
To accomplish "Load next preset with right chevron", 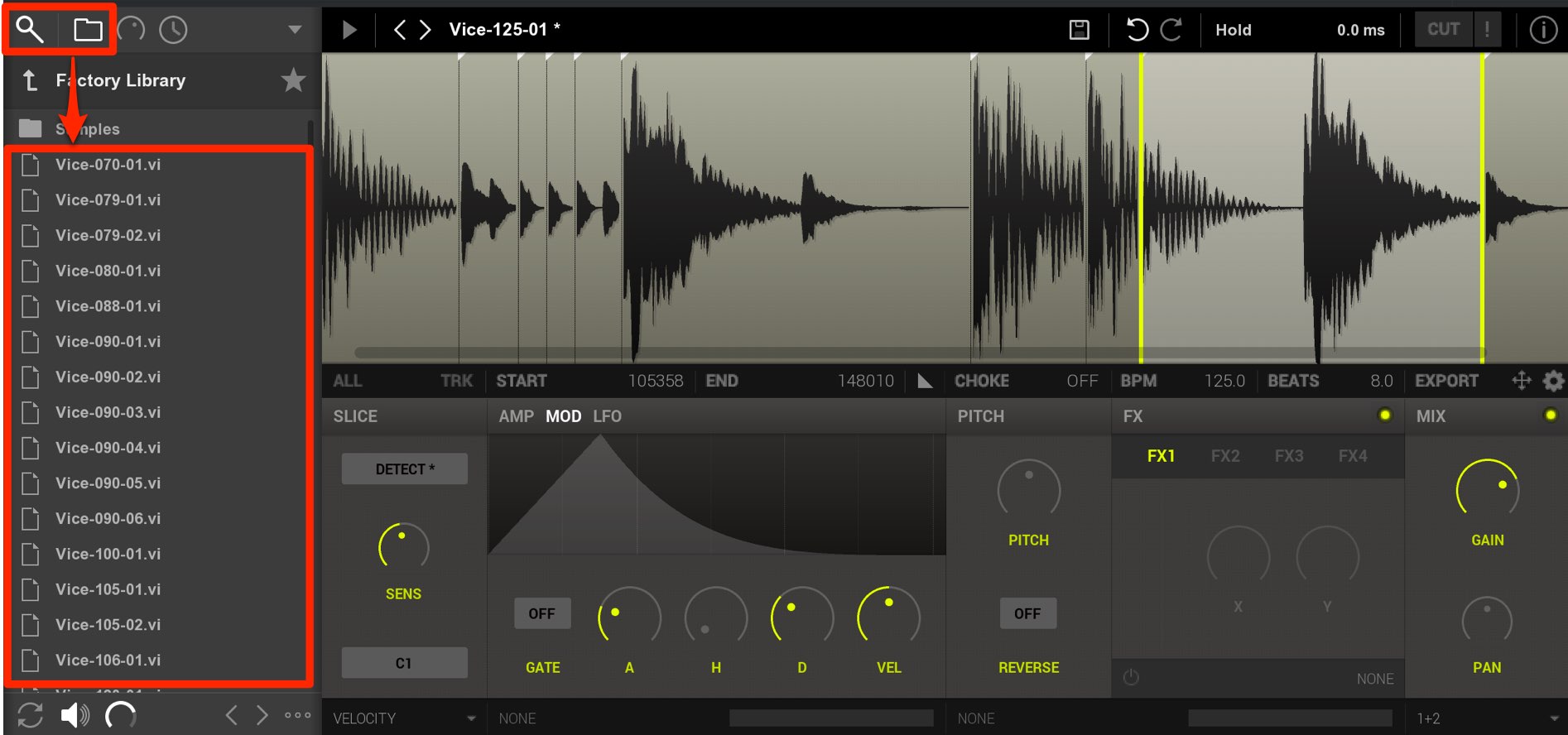I will (426, 30).
